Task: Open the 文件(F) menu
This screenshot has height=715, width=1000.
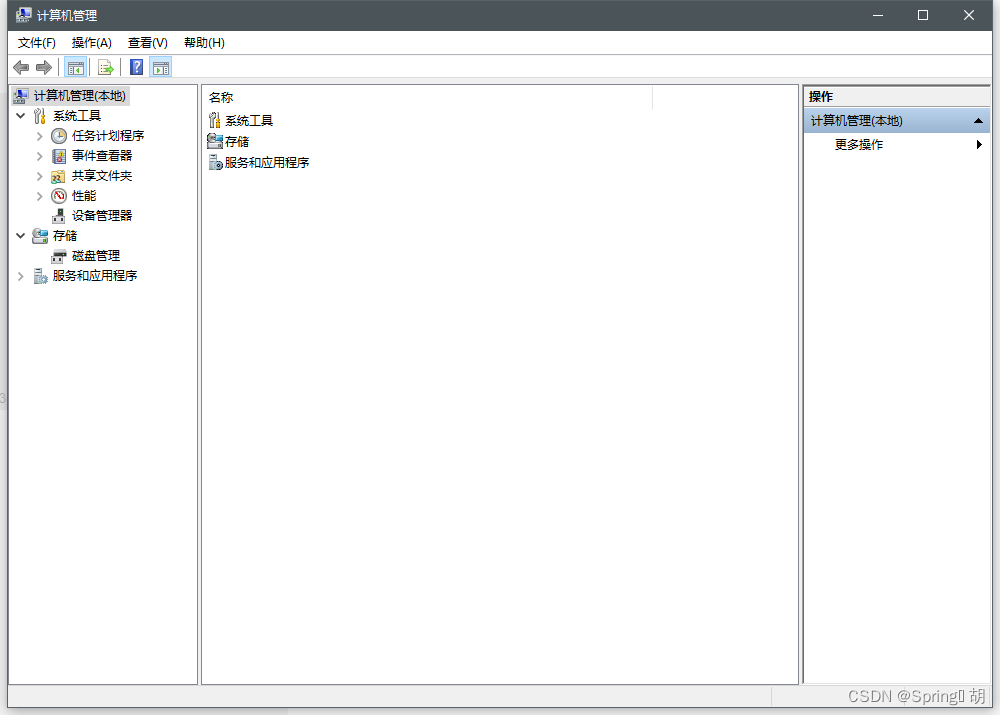Action: [36, 43]
